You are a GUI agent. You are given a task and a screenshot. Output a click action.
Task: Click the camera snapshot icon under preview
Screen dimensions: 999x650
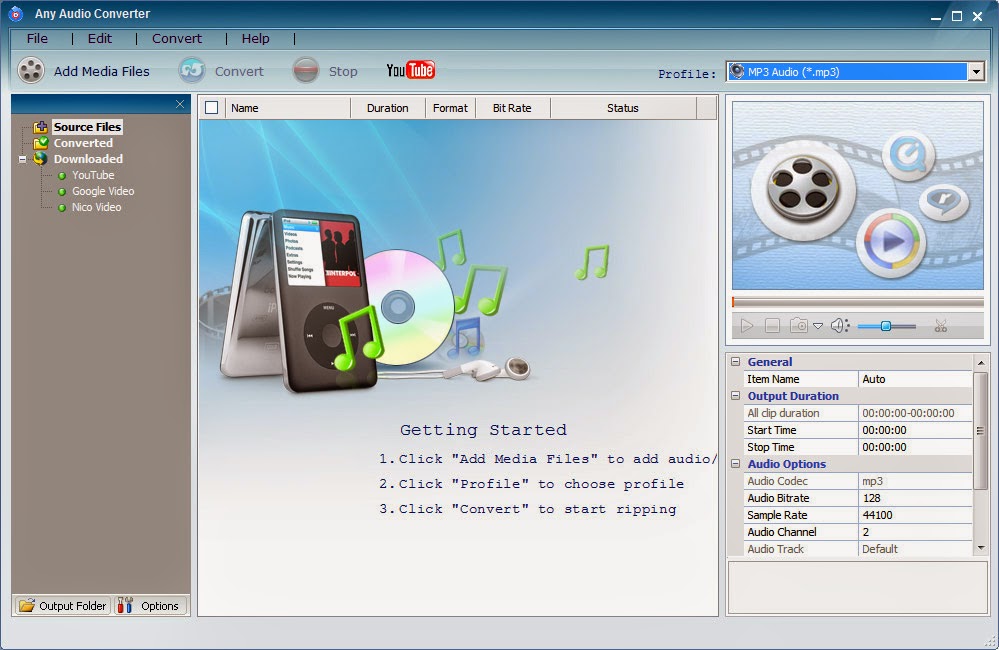(x=798, y=325)
